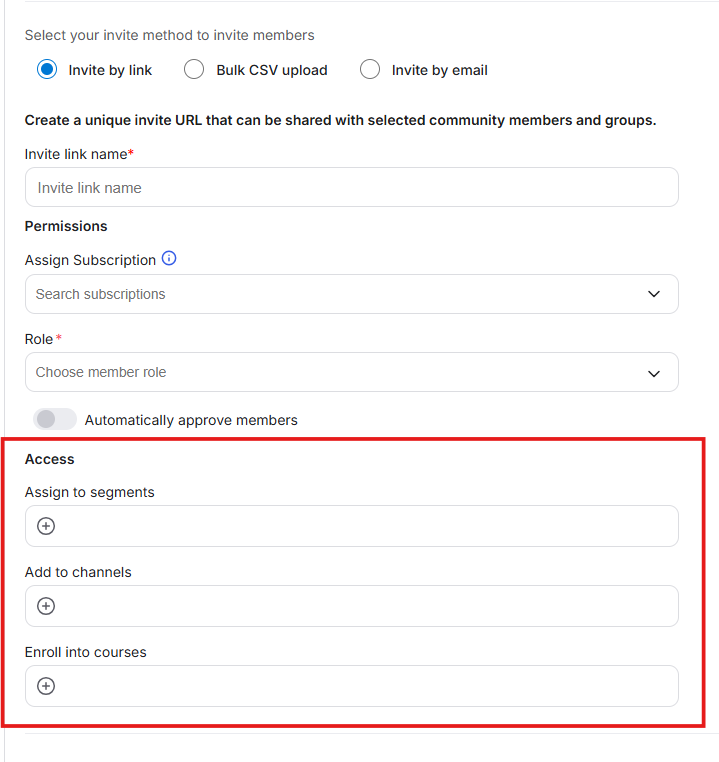
Task: Click the plus icon under Assign to segments
Action: click(46, 526)
